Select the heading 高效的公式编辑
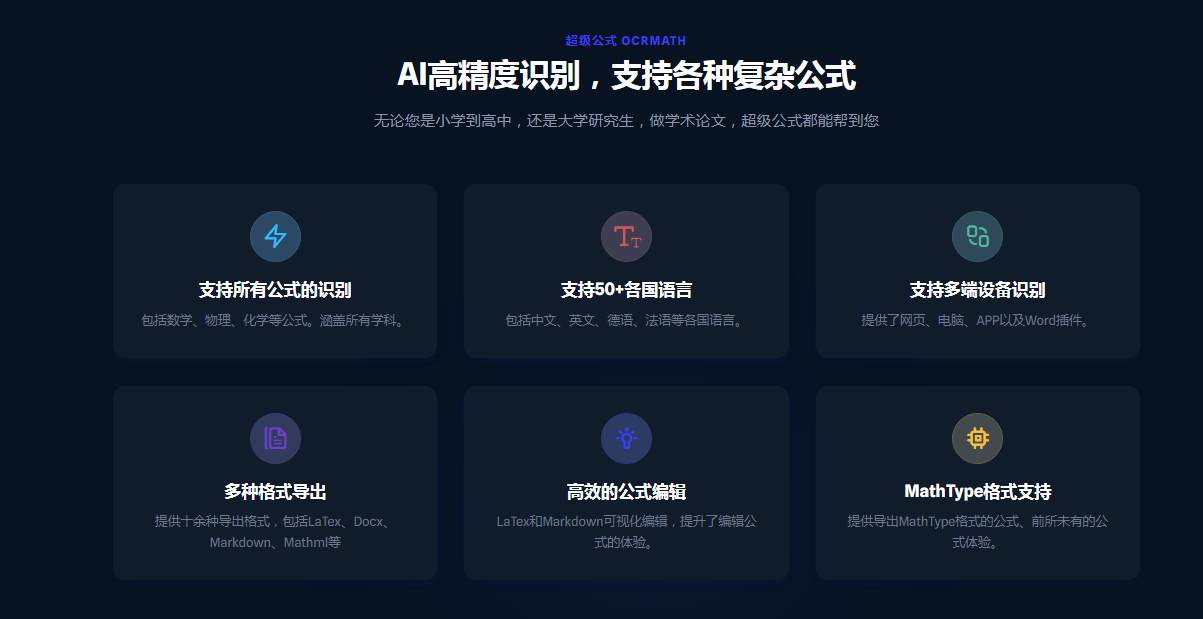 point(626,492)
